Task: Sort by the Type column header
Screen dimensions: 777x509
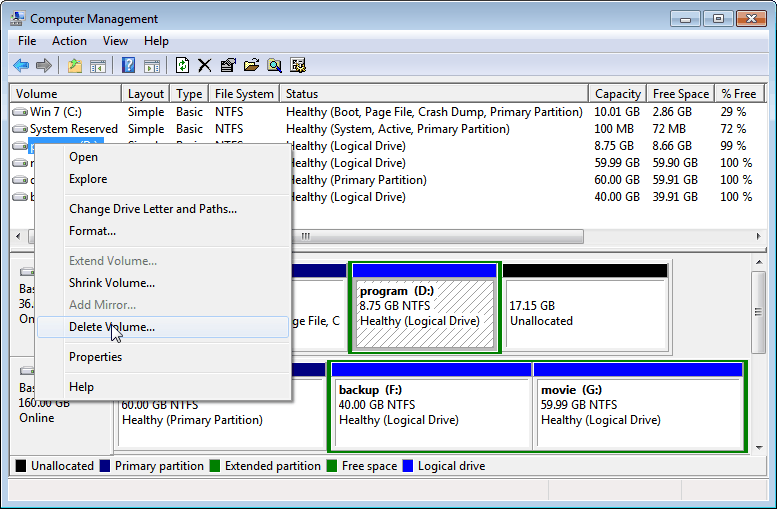Action: tap(189, 94)
